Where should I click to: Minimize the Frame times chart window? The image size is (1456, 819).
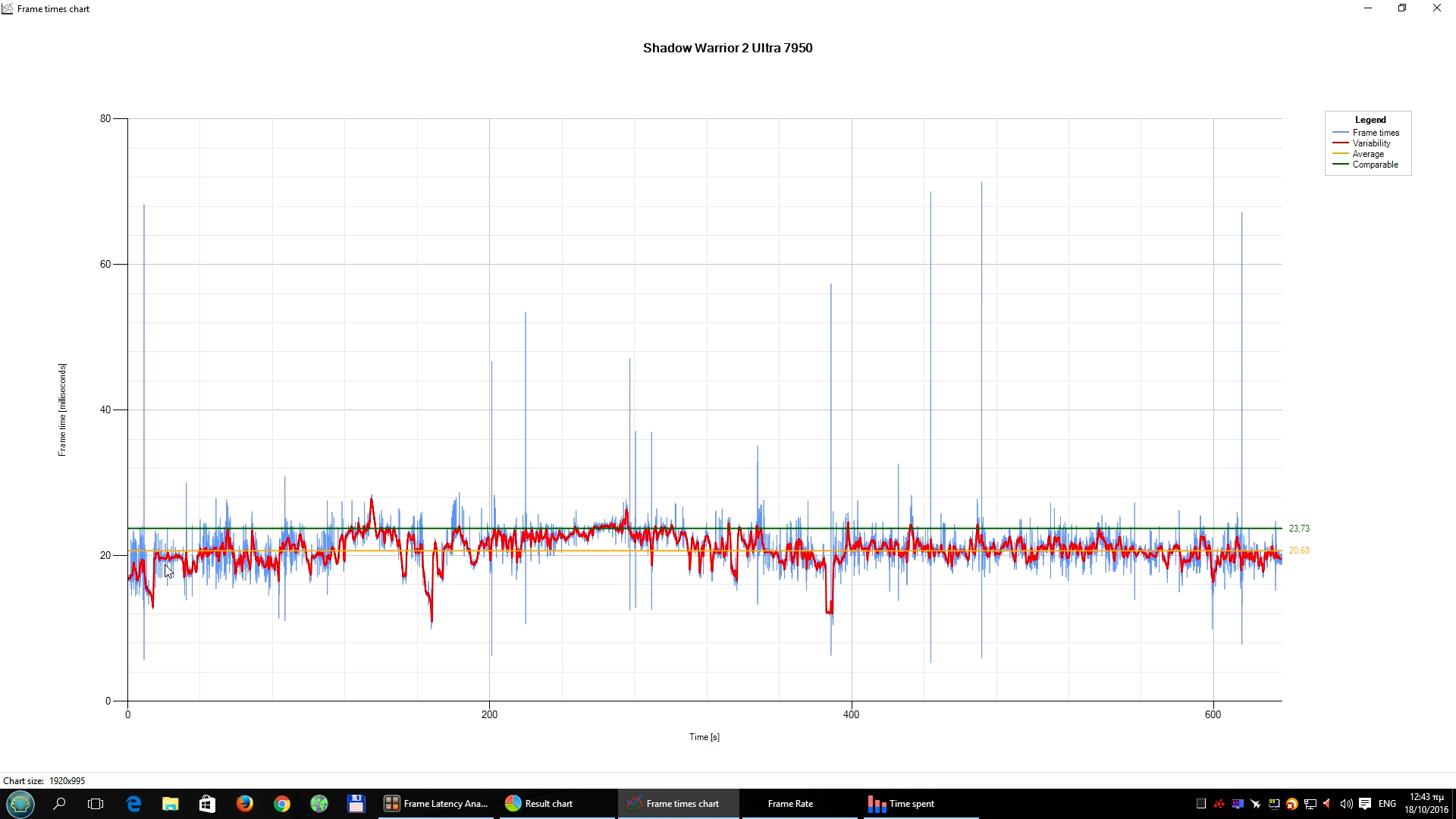tap(1368, 8)
